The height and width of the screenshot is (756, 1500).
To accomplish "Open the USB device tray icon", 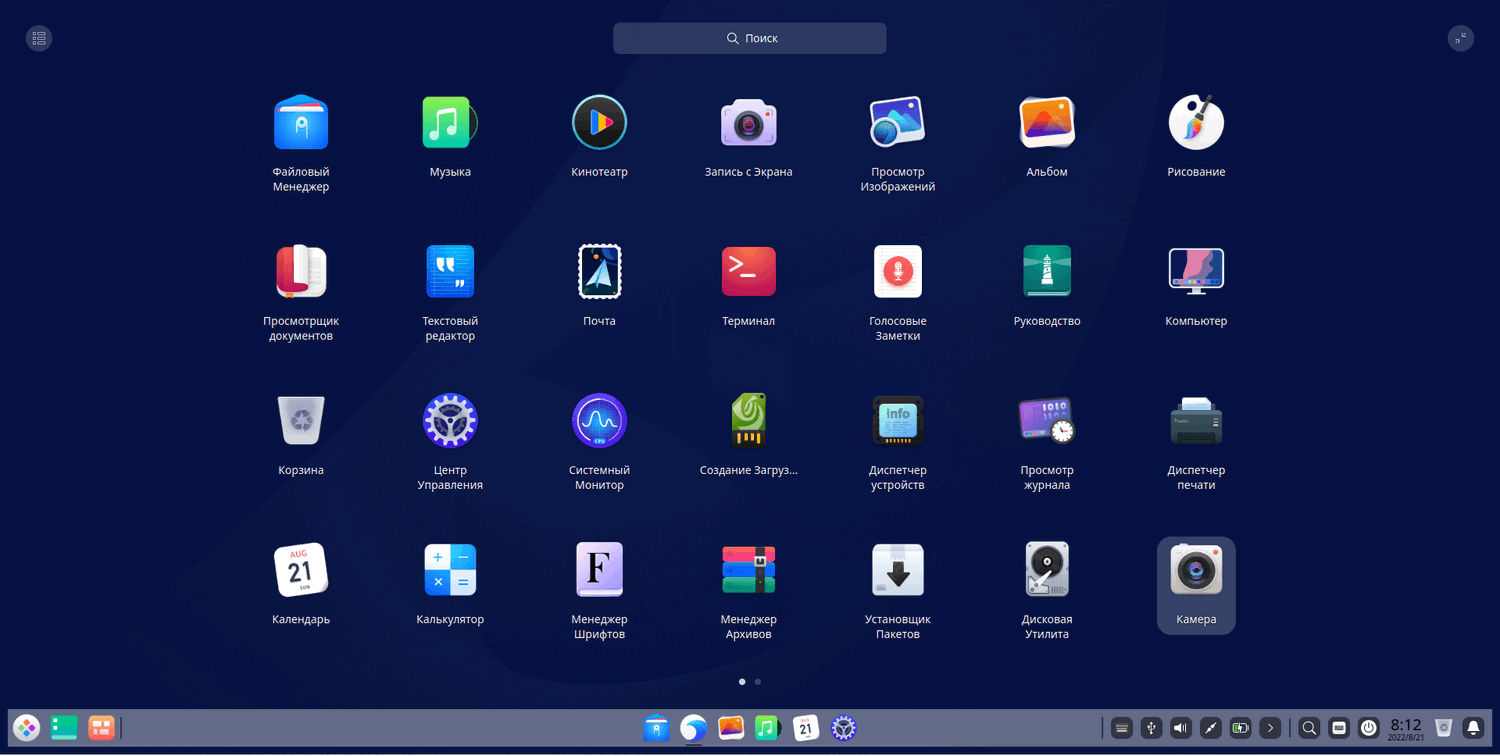I will [x=1152, y=728].
